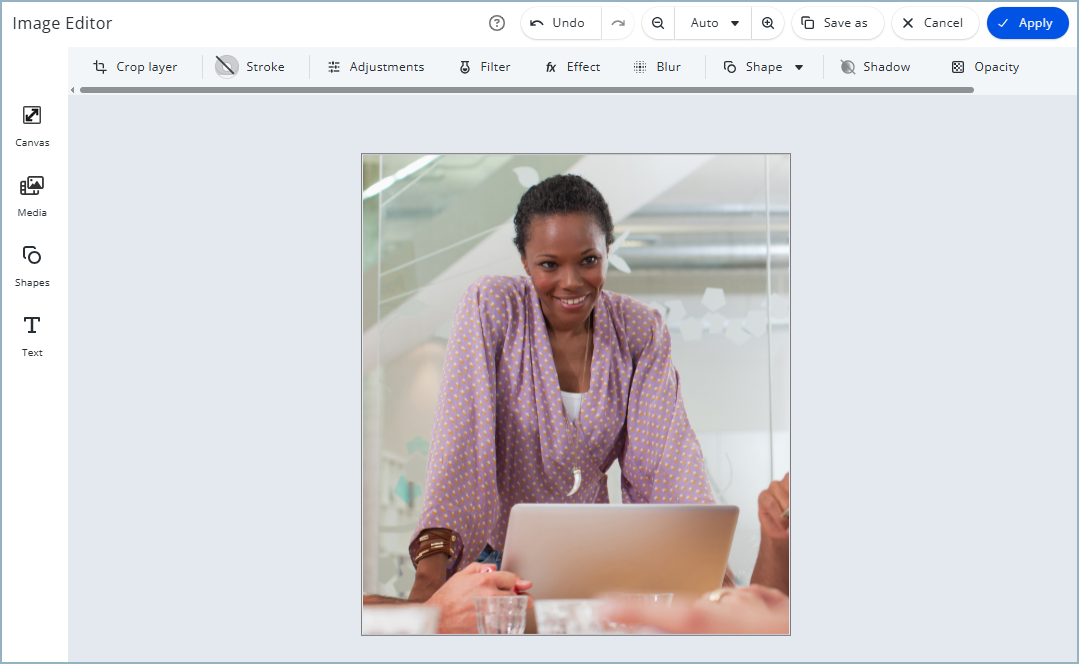Click the Save as button

(x=835, y=23)
